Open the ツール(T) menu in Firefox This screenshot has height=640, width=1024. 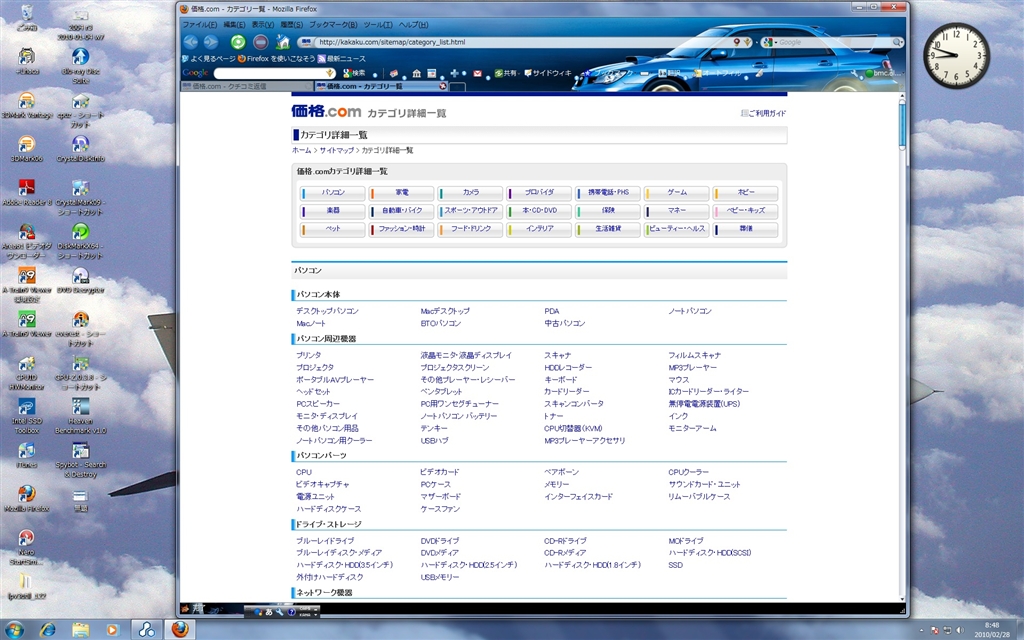pyautogui.click(x=378, y=24)
